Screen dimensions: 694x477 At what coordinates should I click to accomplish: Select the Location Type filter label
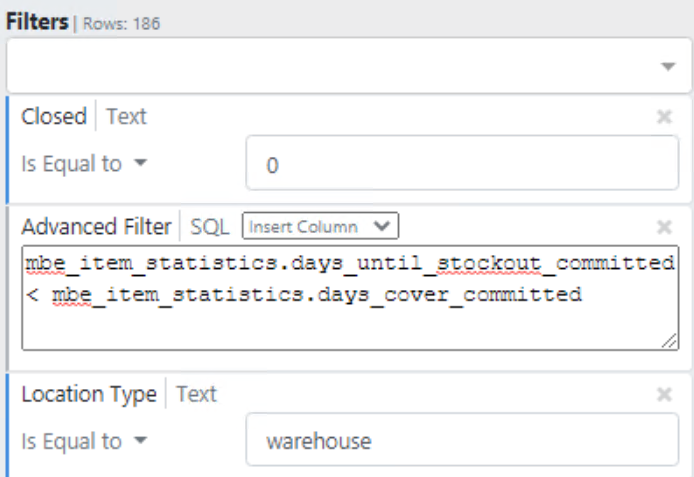(89, 395)
